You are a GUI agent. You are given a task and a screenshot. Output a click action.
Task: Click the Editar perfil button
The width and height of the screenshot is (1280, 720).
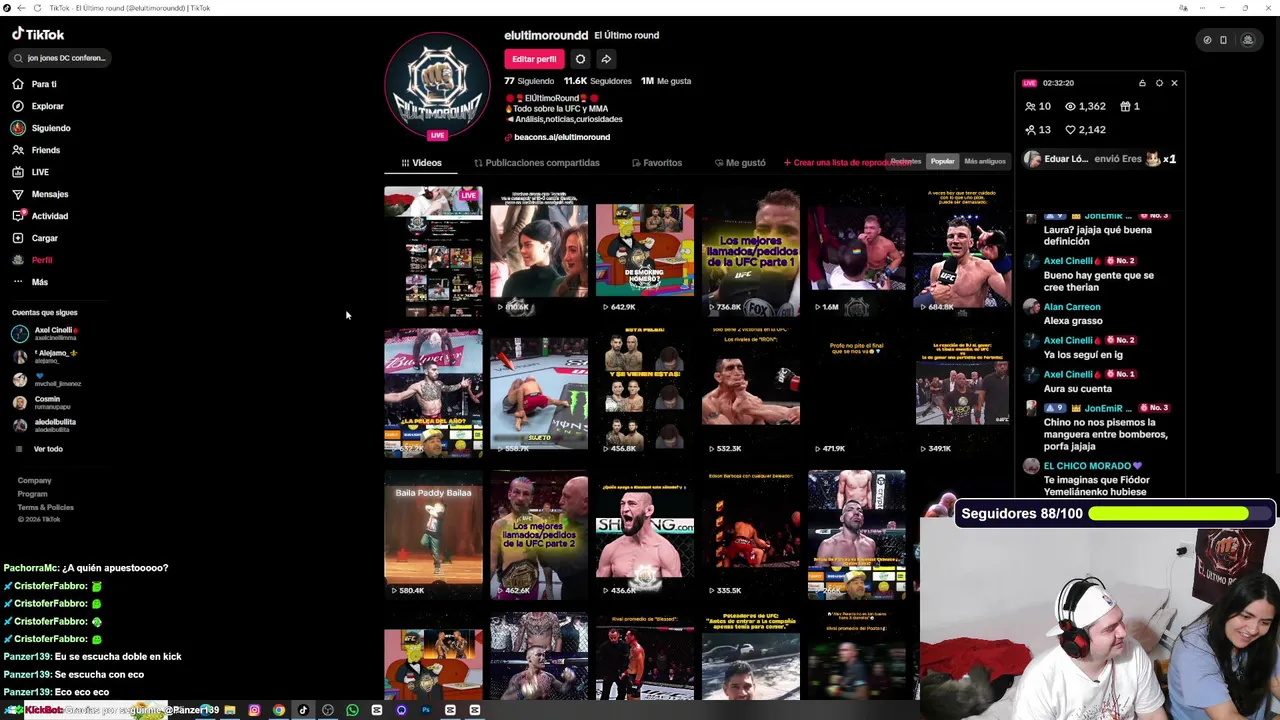(x=534, y=59)
